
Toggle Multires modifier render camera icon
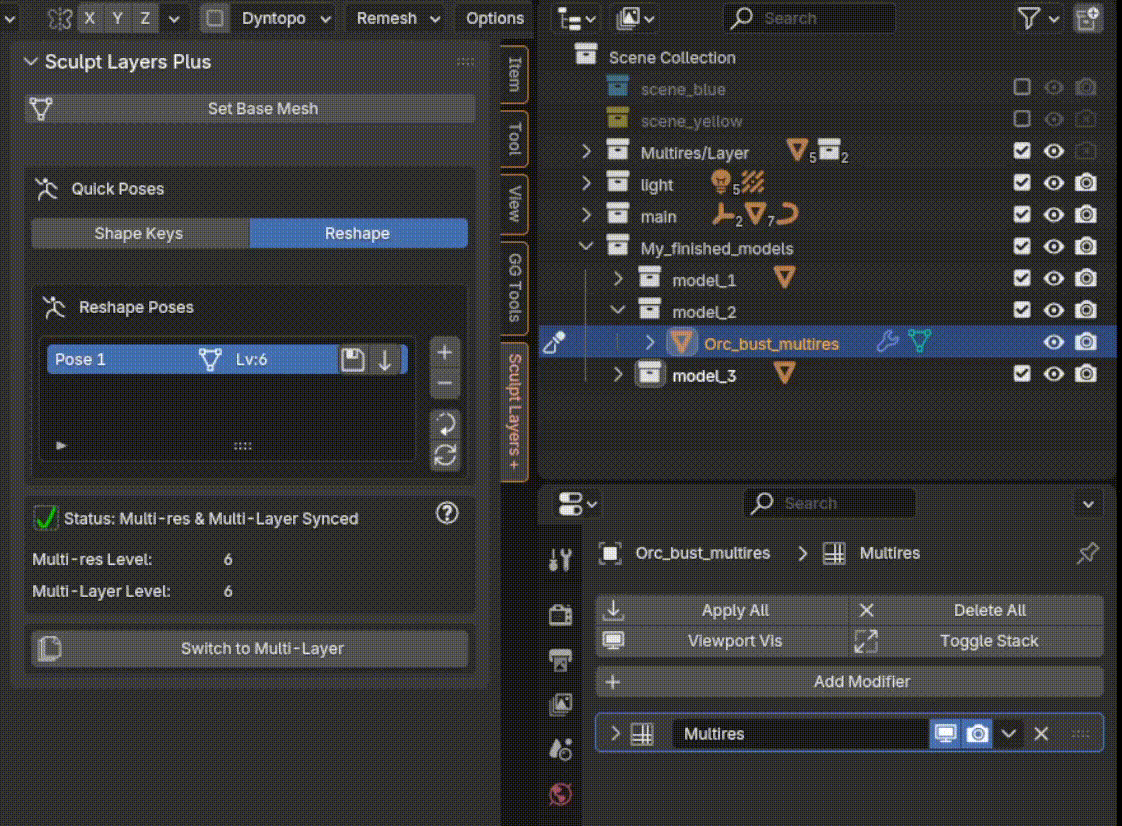pos(977,734)
